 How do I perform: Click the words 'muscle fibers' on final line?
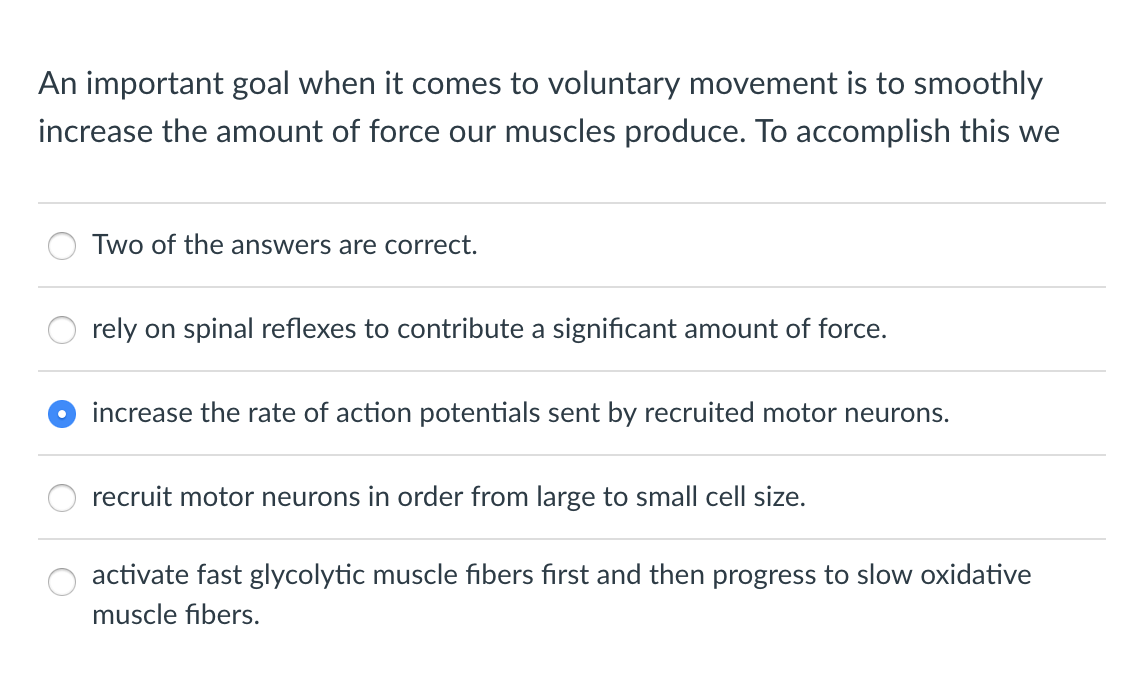point(175,615)
